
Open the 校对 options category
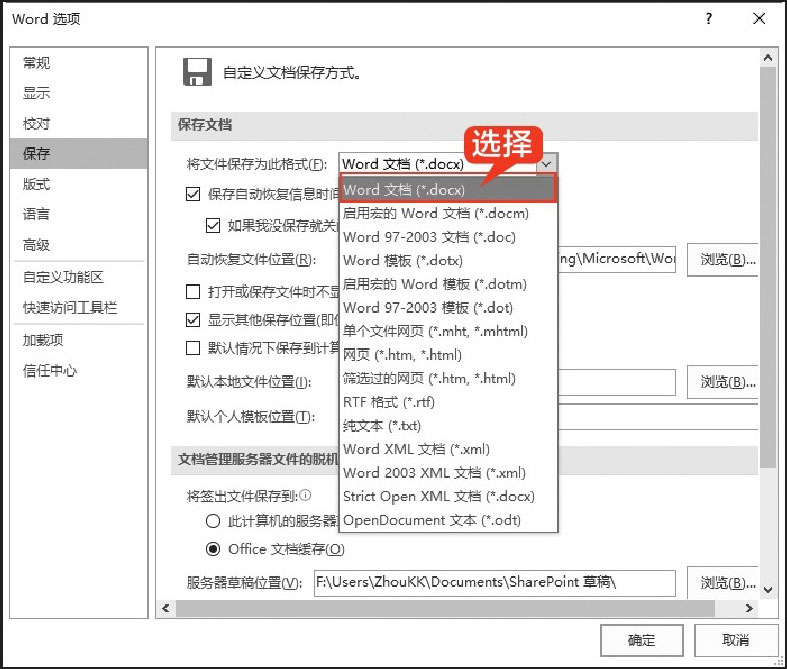(x=78, y=123)
